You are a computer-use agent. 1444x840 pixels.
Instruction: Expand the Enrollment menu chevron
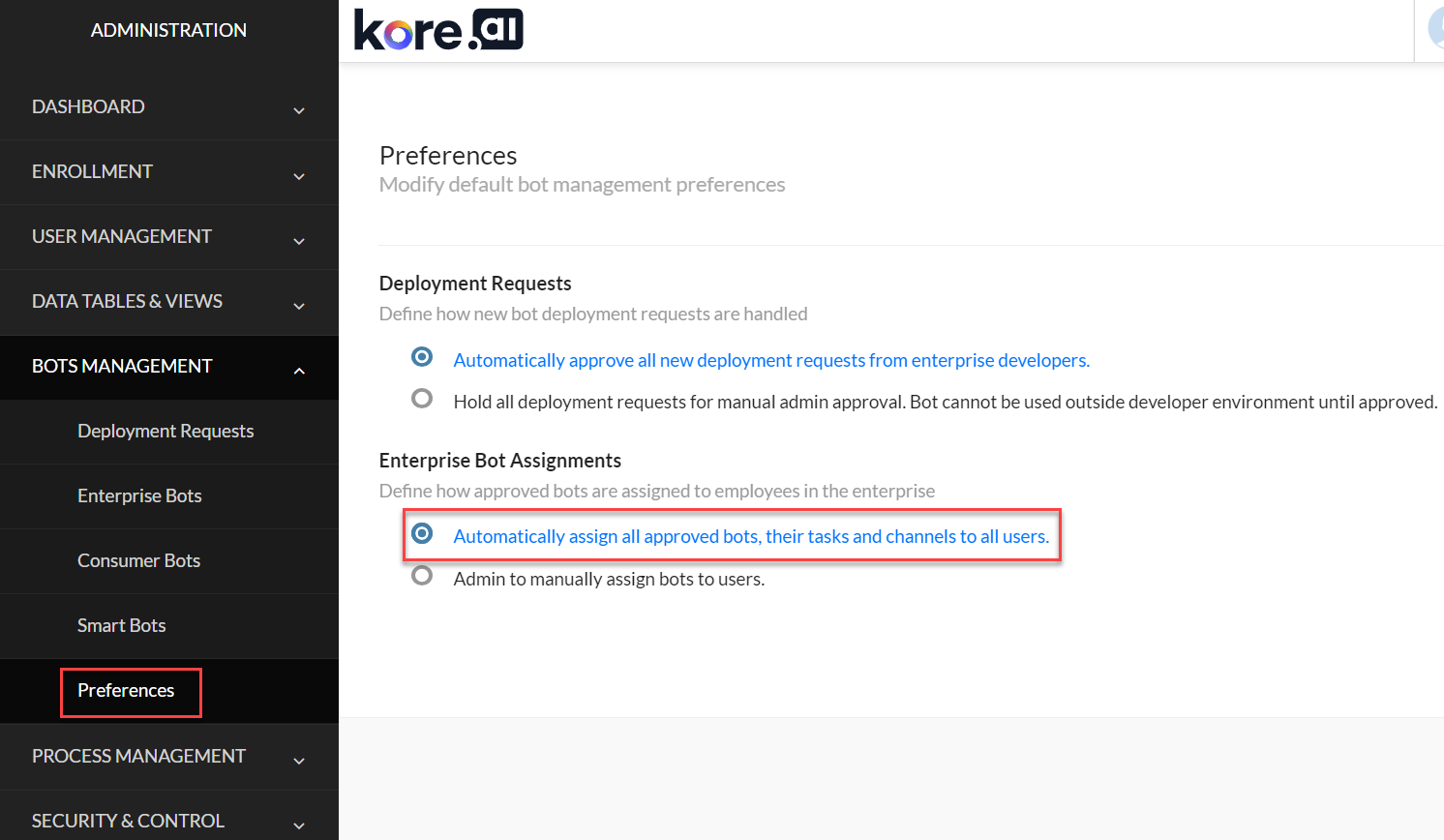pyautogui.click(x=299, y=176)
